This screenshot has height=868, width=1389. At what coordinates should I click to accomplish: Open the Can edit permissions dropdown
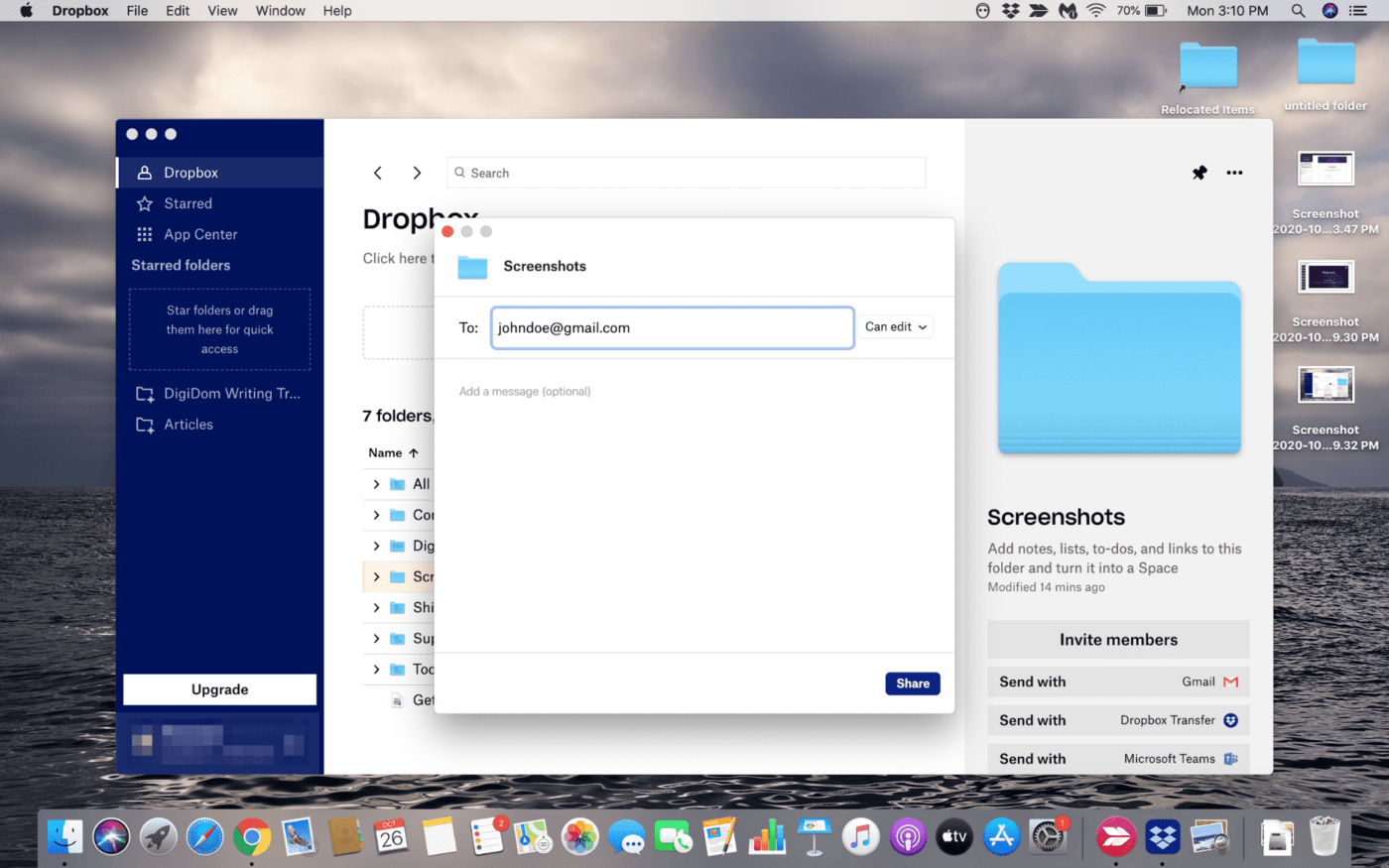[x=895, y=326]
